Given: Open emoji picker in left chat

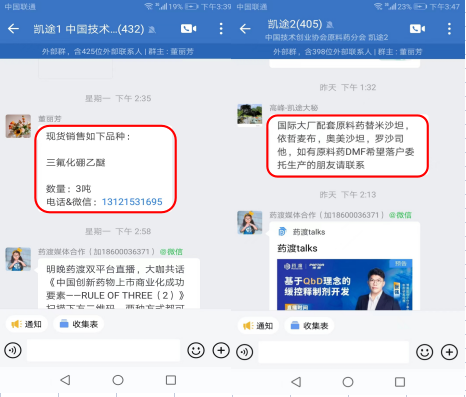Looking at the screenshot, I should pos(196,350).
